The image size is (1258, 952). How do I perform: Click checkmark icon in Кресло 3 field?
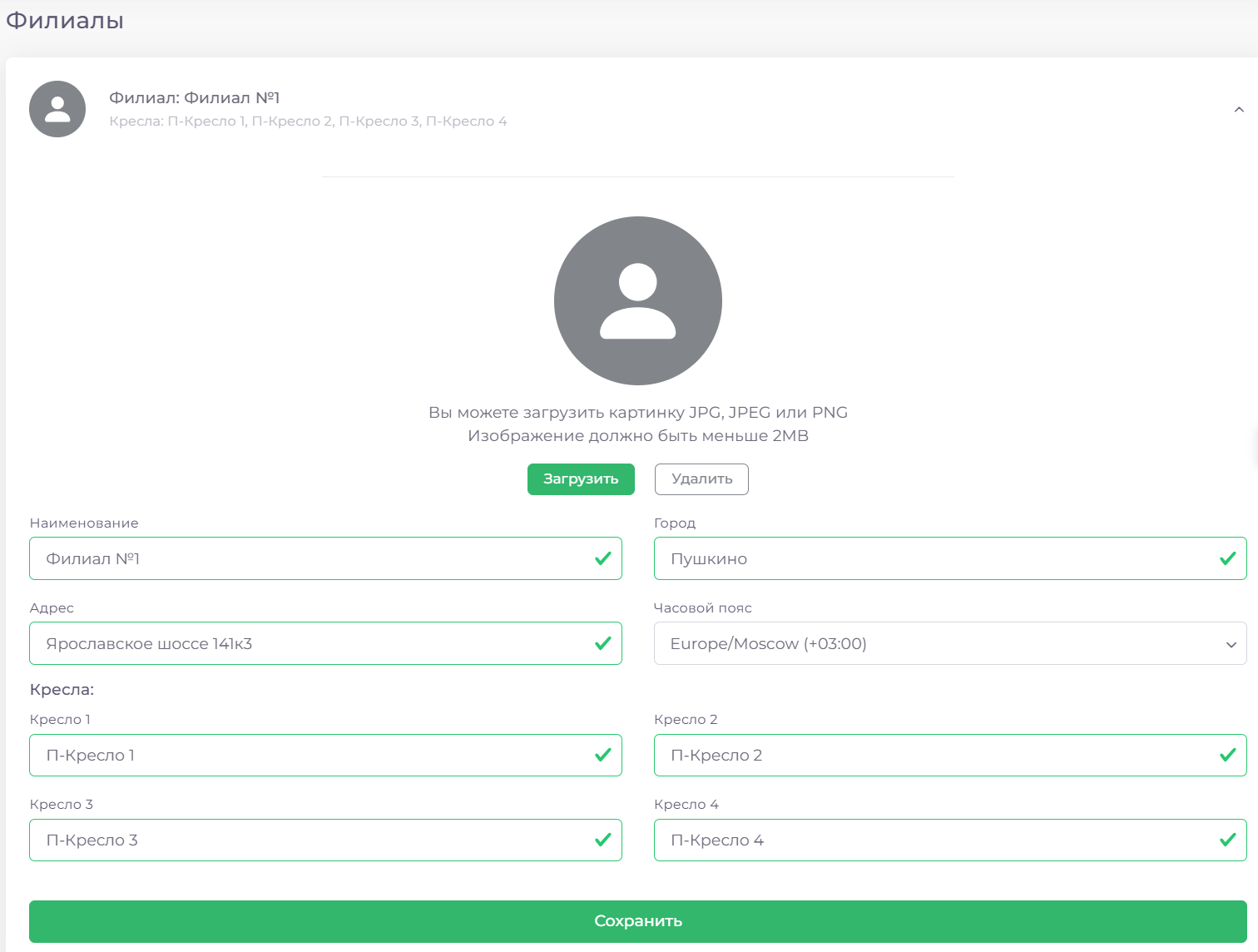[x=603, y=840]
